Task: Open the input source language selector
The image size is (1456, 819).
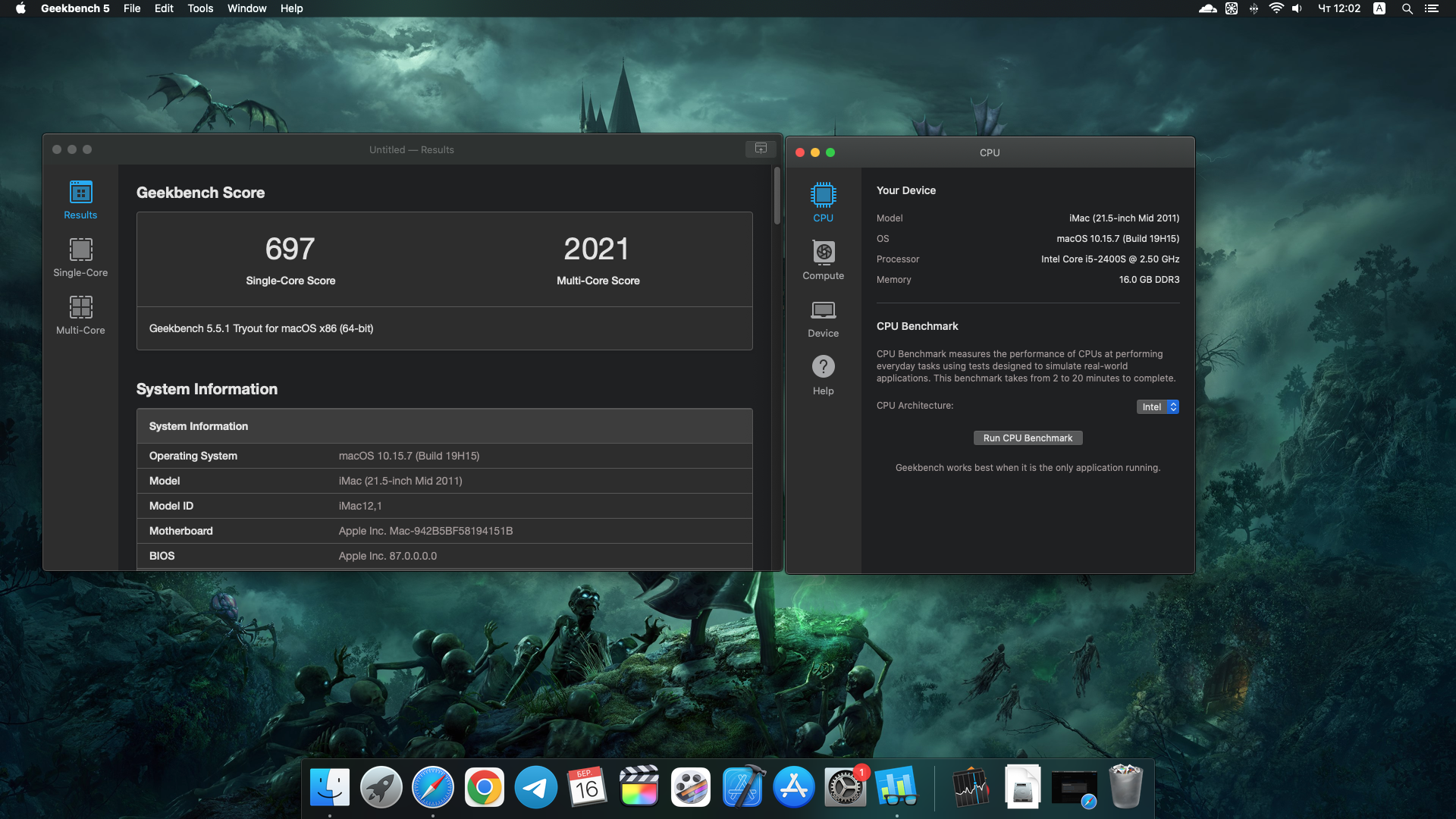Action: 1379,8
